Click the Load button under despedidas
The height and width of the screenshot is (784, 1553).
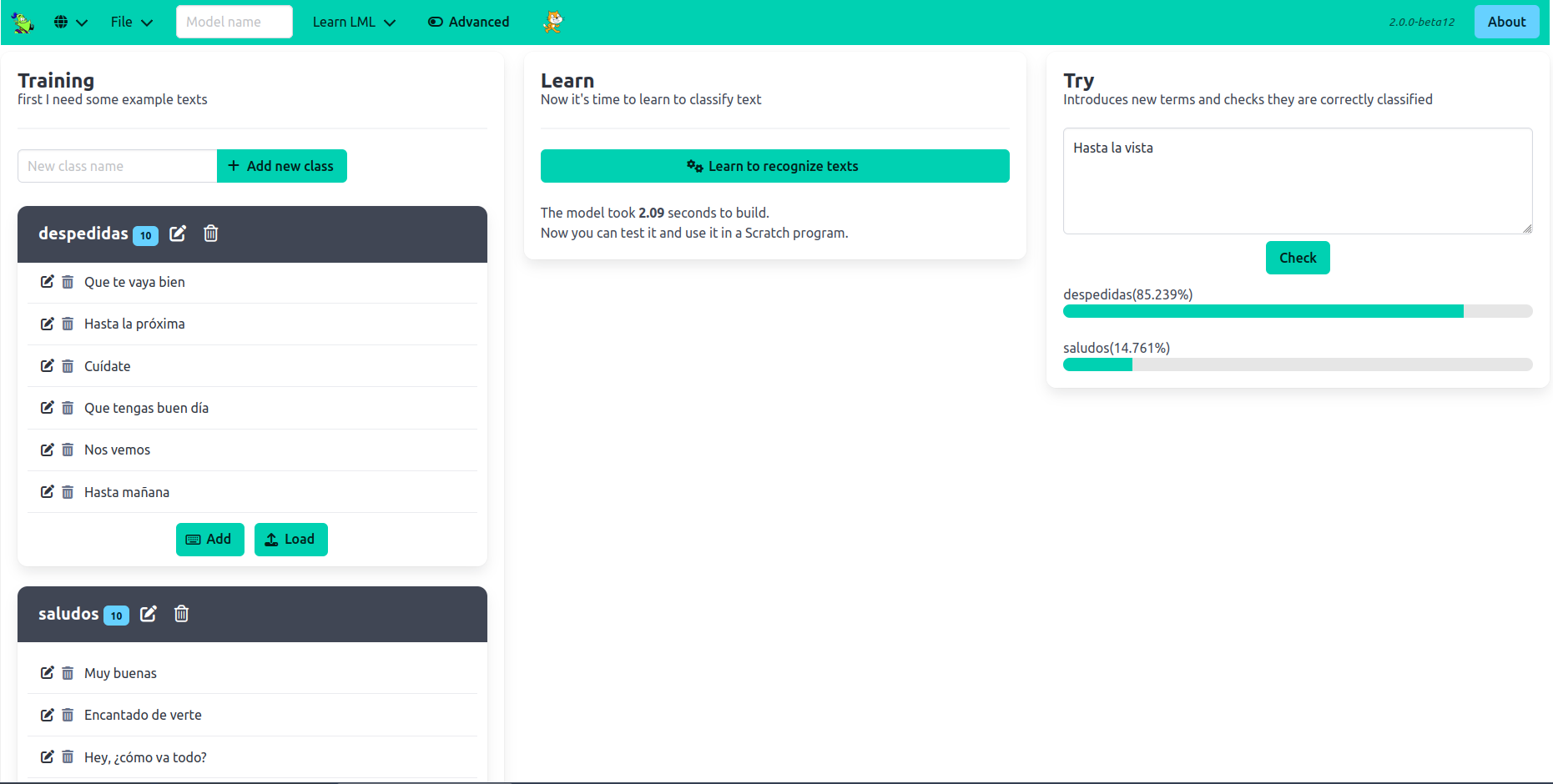290,540
